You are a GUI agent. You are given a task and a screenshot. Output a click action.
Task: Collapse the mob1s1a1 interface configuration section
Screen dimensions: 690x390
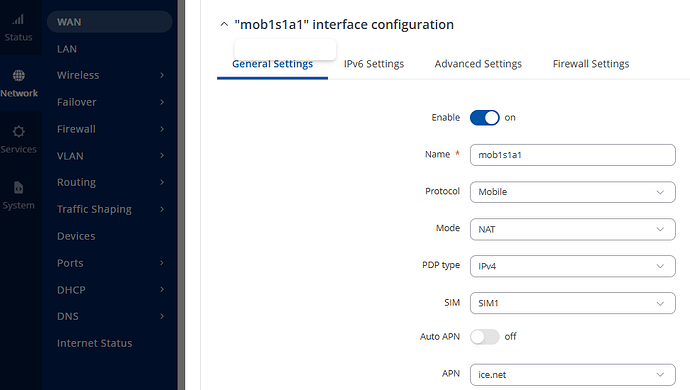pyautogui.click(x=224, y=24)
